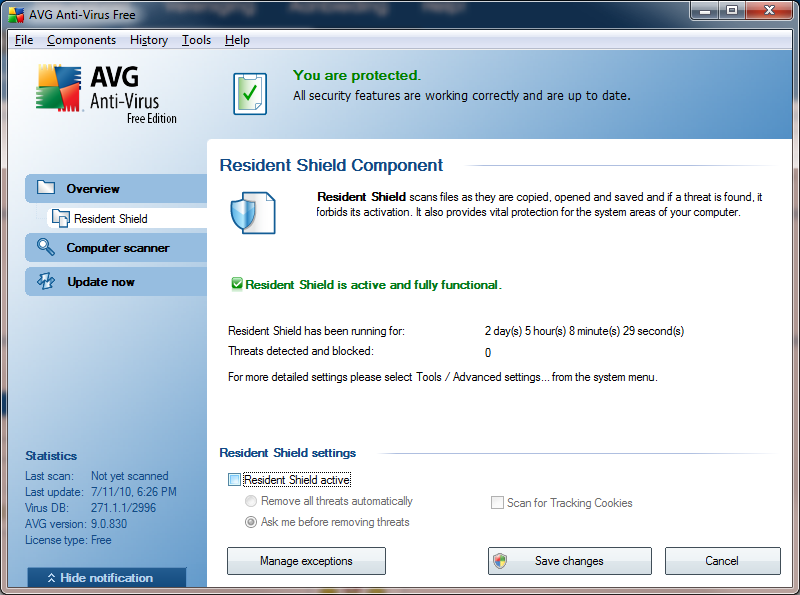
Task: Click the Virus DB '271.1.1/2996' value
Action: coord(123,508)
